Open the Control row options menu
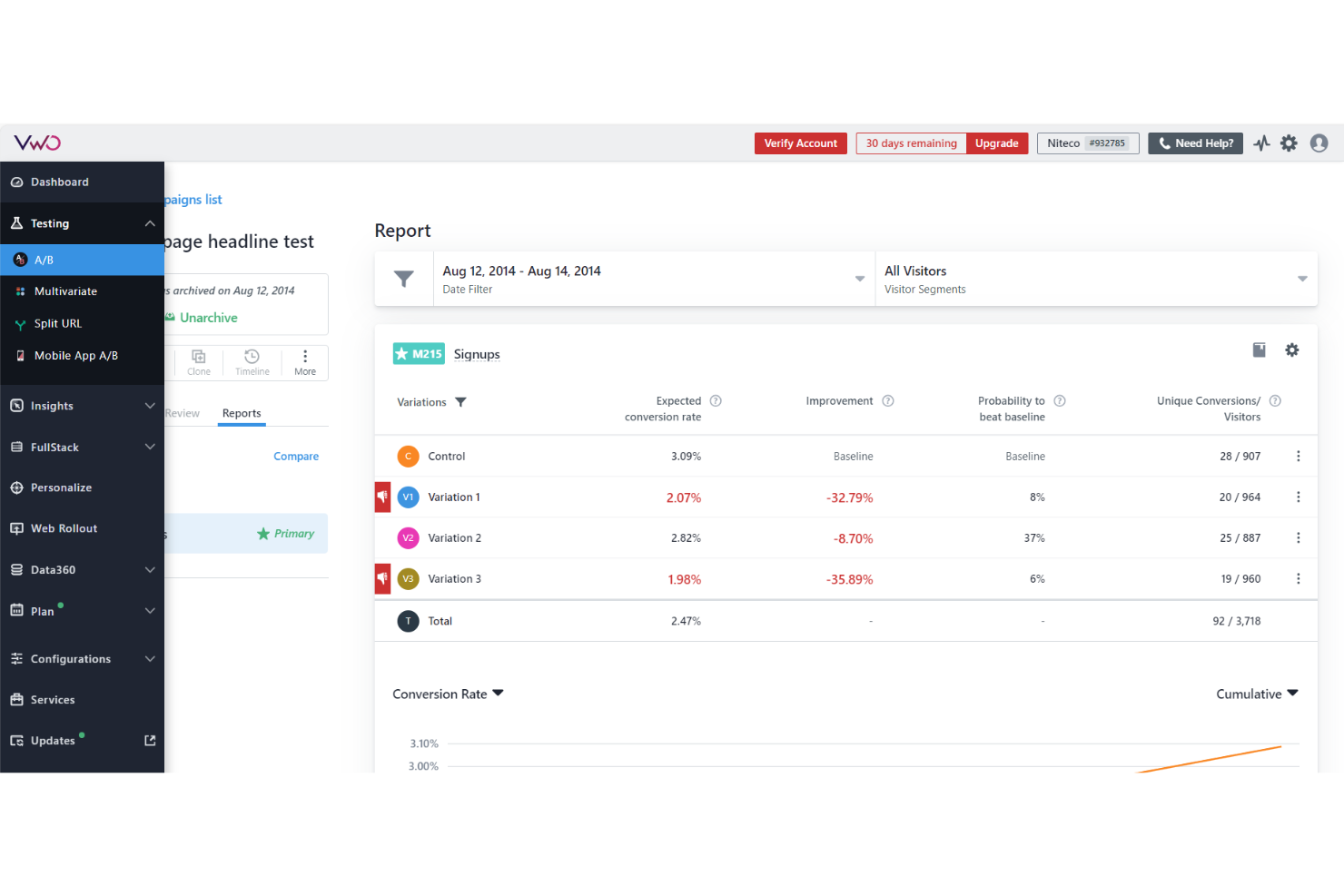The height and width of the screenshot is (896, 1344). (x=1299, y=457)
